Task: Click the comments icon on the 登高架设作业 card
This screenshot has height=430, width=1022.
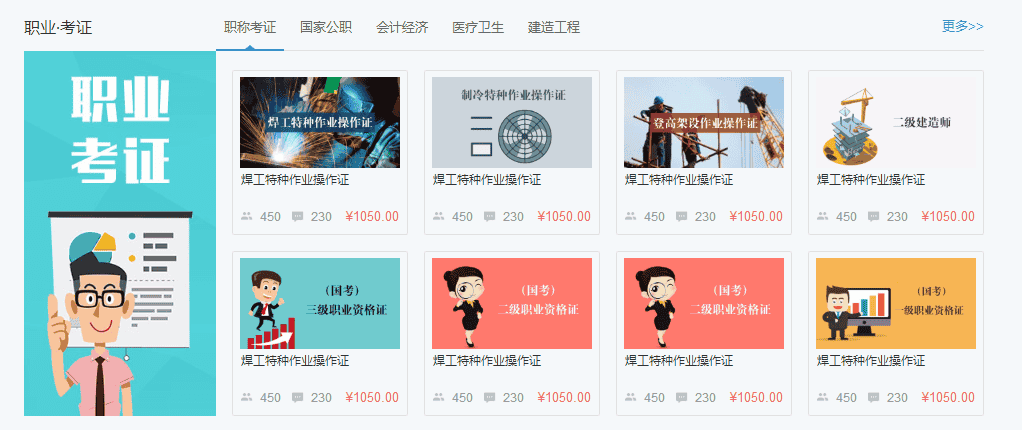Action: pos(682,216)
